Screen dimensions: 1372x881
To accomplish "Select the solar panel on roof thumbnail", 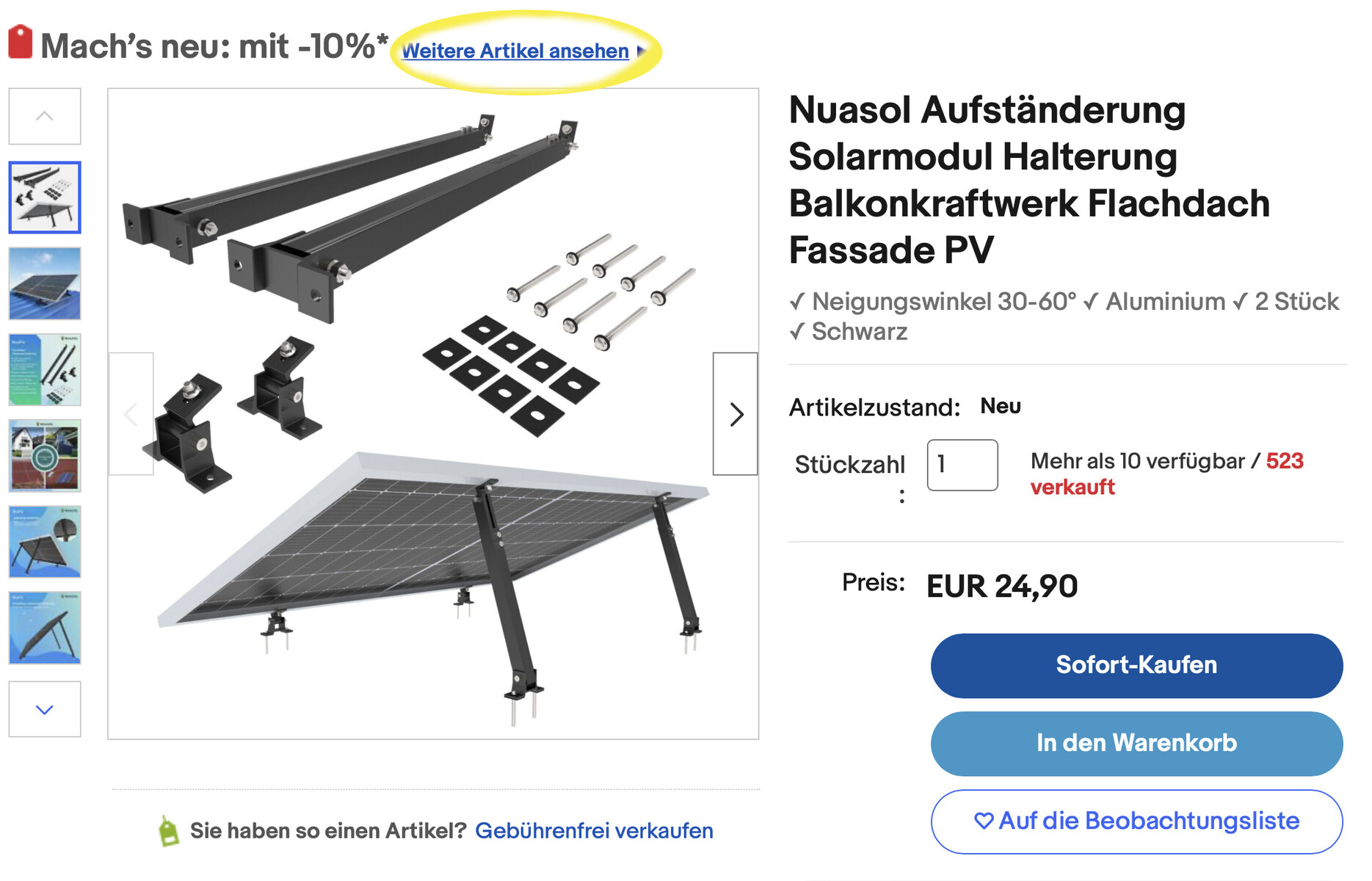I will [x=45, y=283].
